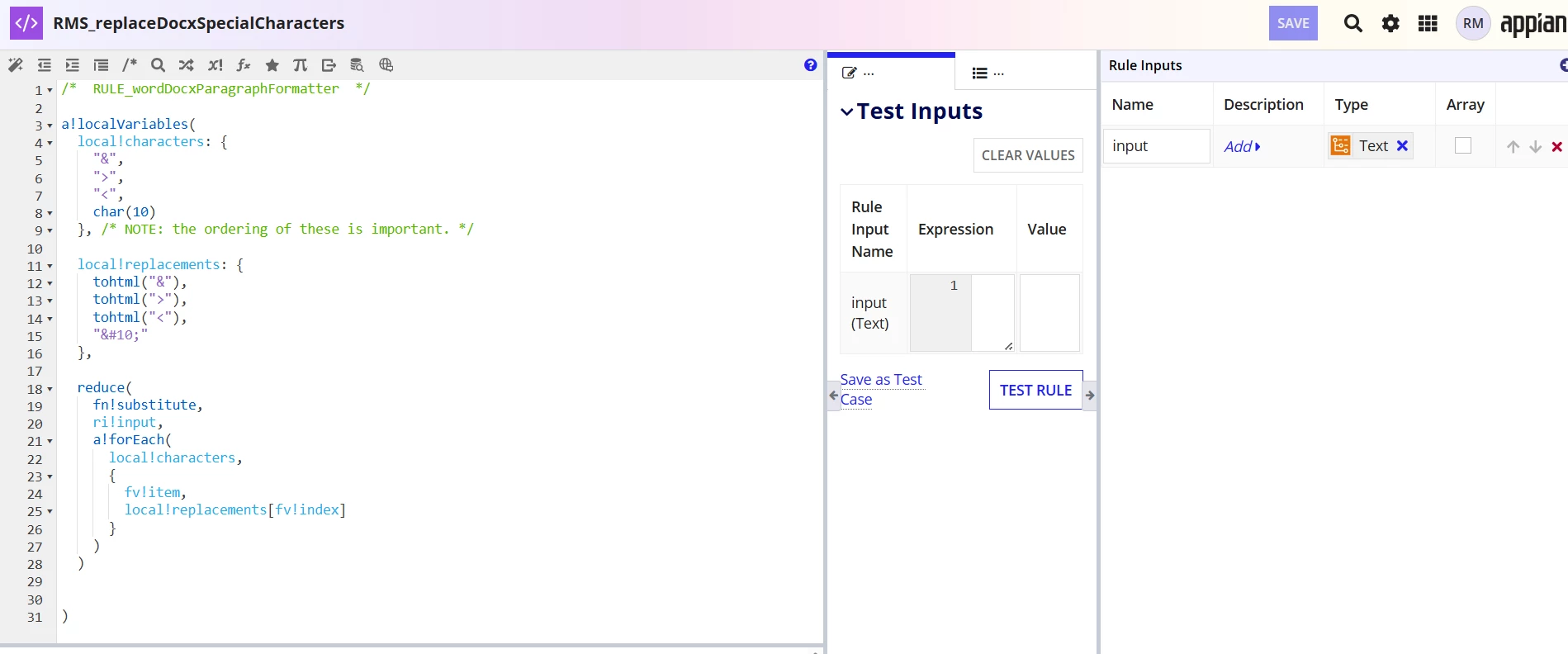
Task: Click the outdent code toolbar icon
Action: [x=45, y=65]
